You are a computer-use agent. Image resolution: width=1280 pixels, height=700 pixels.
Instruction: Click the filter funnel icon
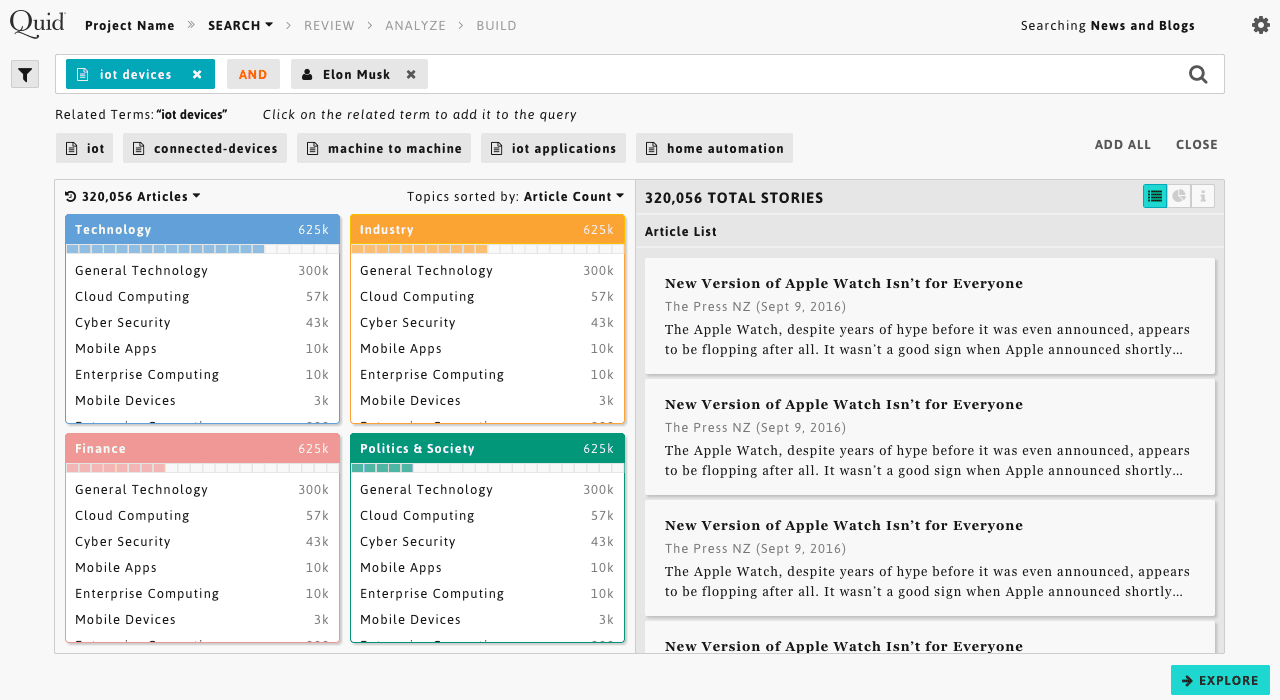[x=25, y=74]
